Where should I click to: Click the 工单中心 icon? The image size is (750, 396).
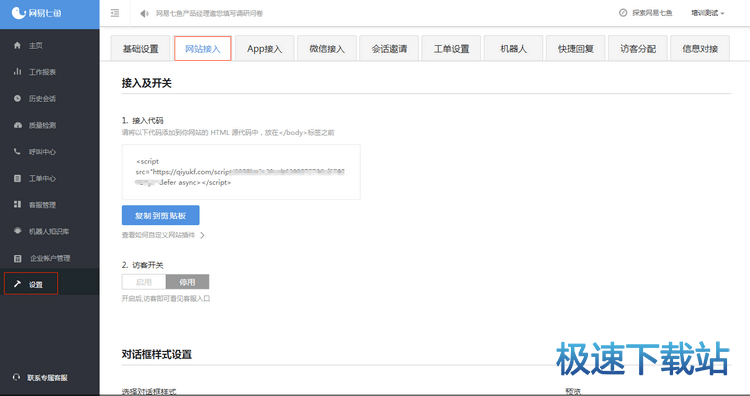coord(17,178)
